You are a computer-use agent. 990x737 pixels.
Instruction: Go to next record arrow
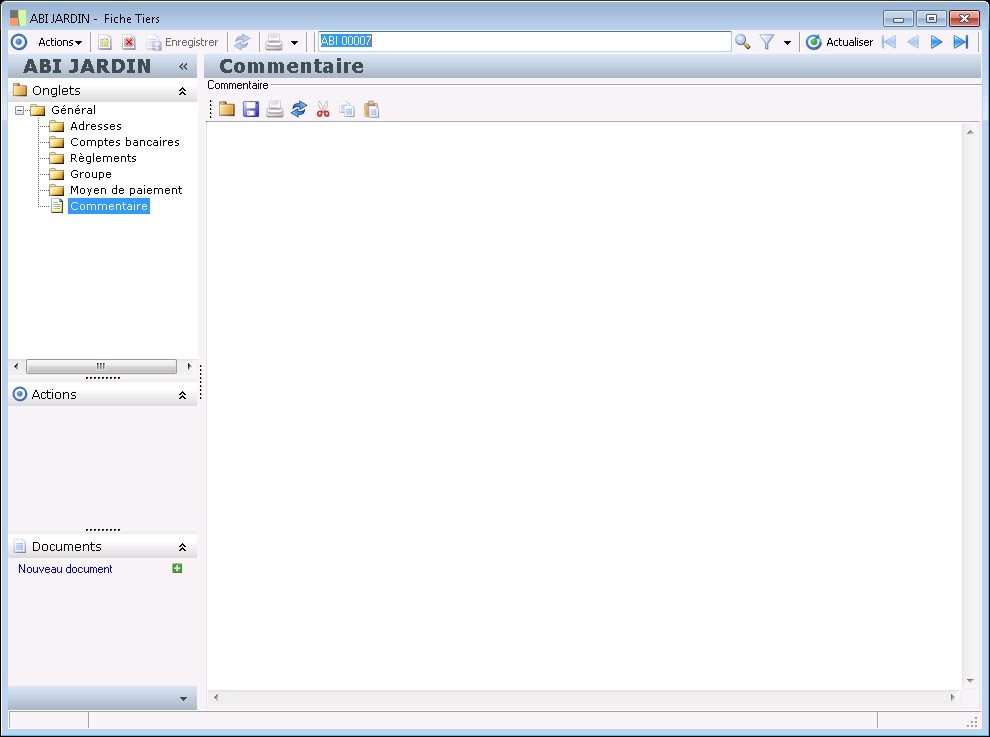936,42
